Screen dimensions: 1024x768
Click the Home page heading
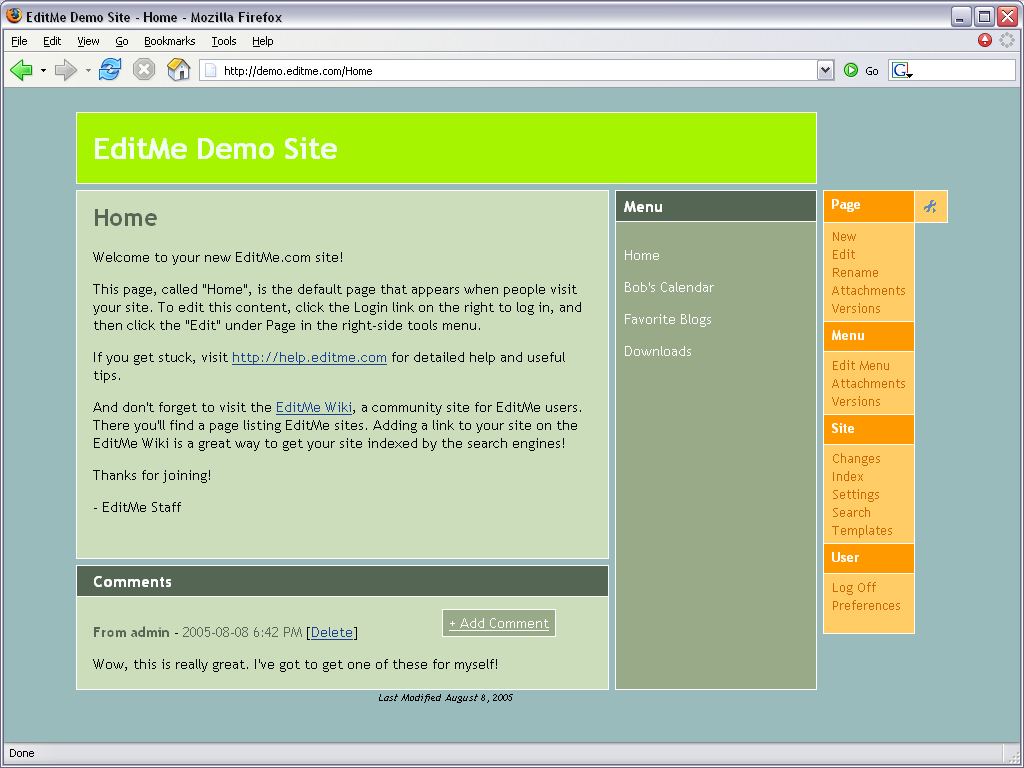125,217
